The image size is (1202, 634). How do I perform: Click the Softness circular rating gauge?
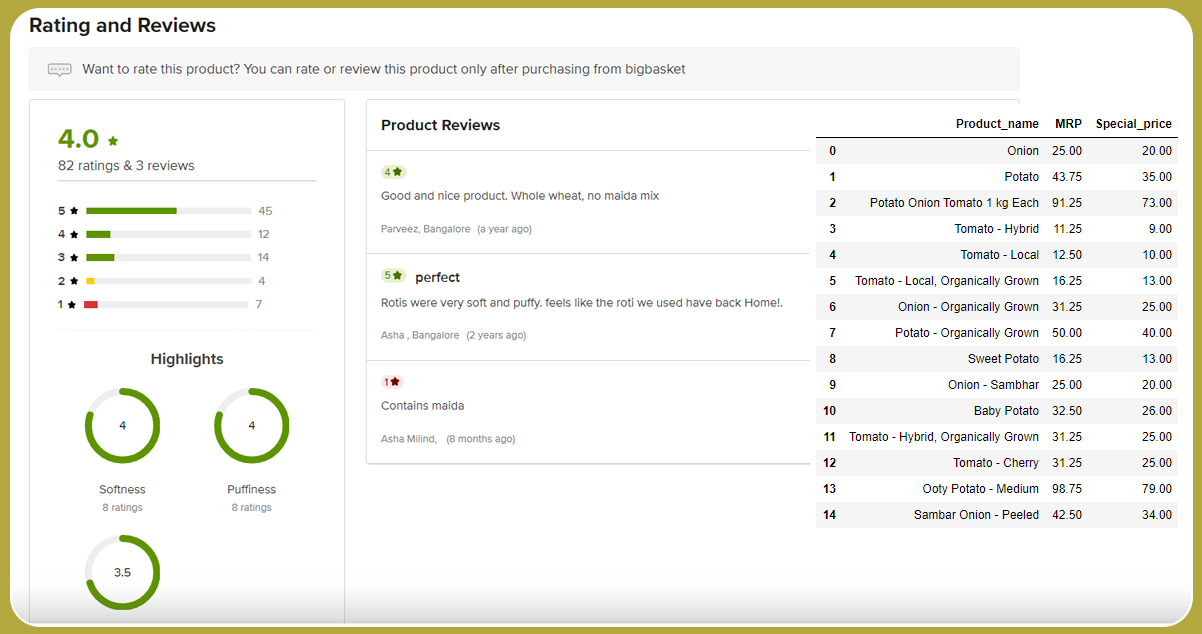(122, 426)
